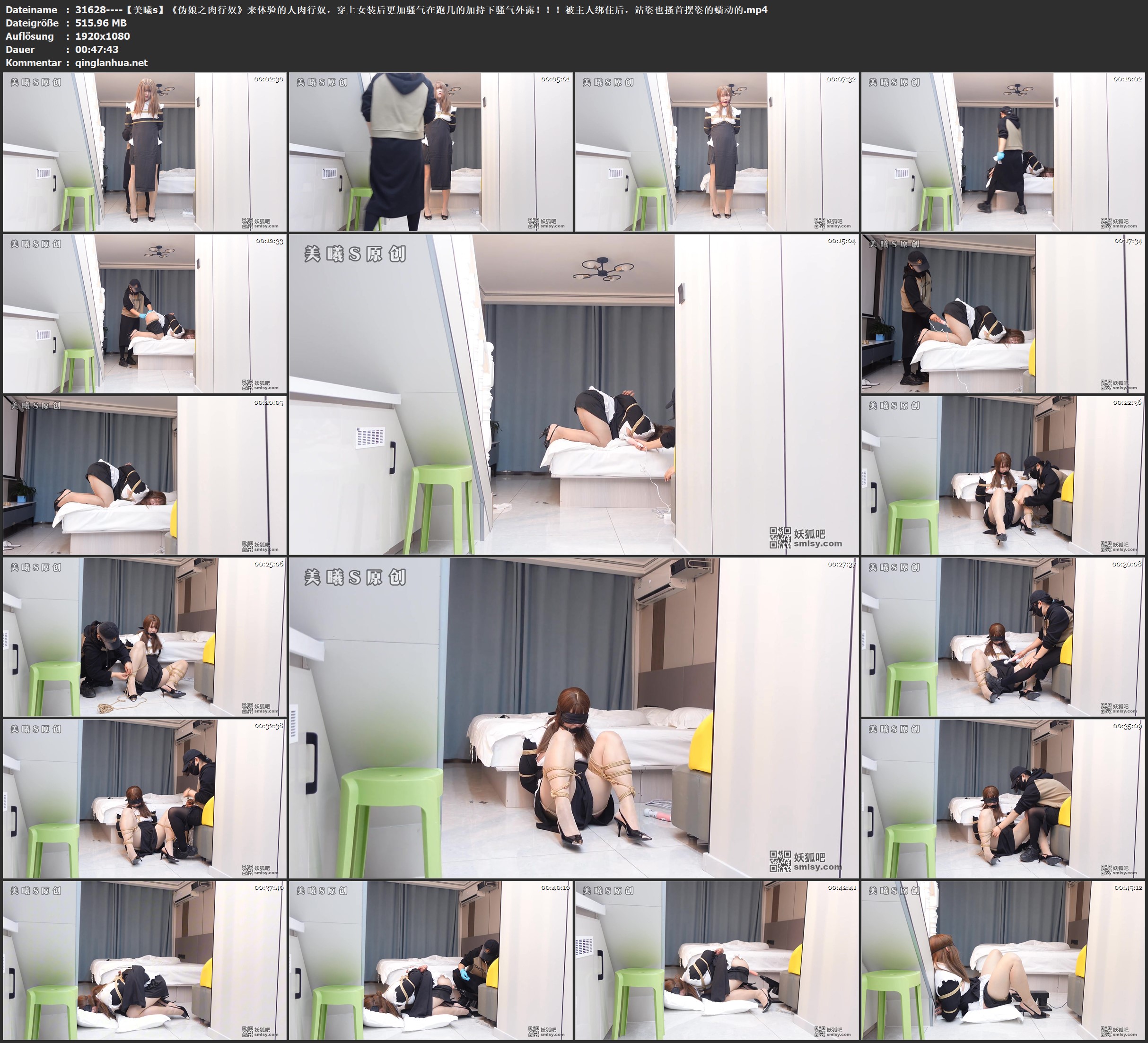Click the QR code in the 00:15:04 frame
Screen dimensions: 1148x1043
point(780,538)
